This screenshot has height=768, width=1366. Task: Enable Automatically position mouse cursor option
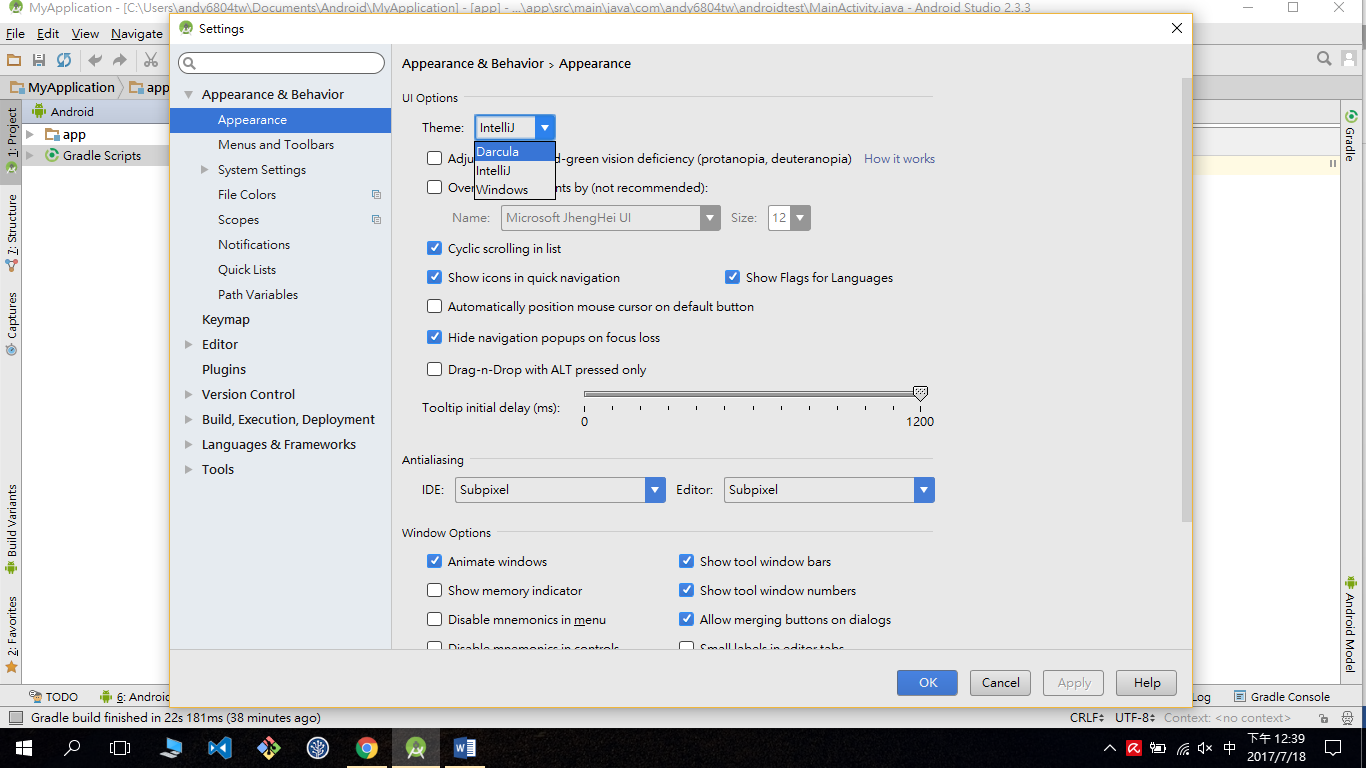click(434, 306)
